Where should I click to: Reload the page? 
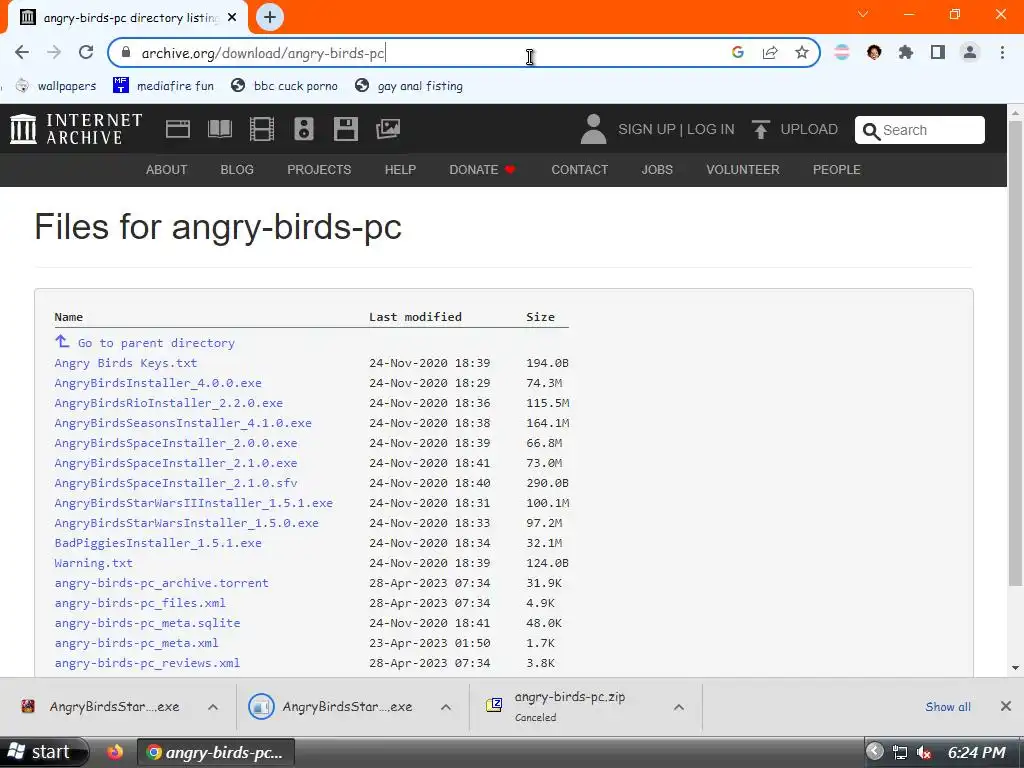(x=86, y=52)
